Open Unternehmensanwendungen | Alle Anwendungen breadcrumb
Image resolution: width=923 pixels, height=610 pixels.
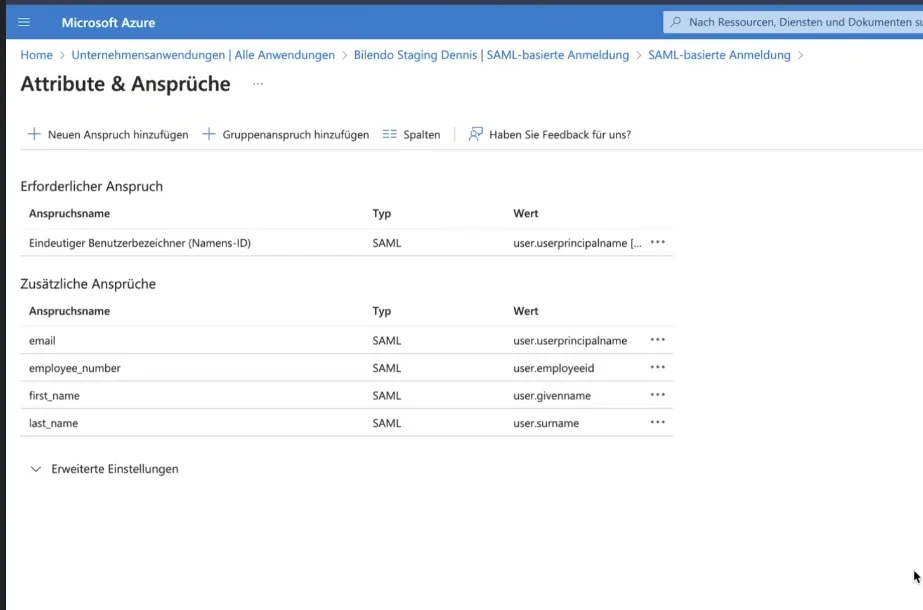click(x=203, y=55)
